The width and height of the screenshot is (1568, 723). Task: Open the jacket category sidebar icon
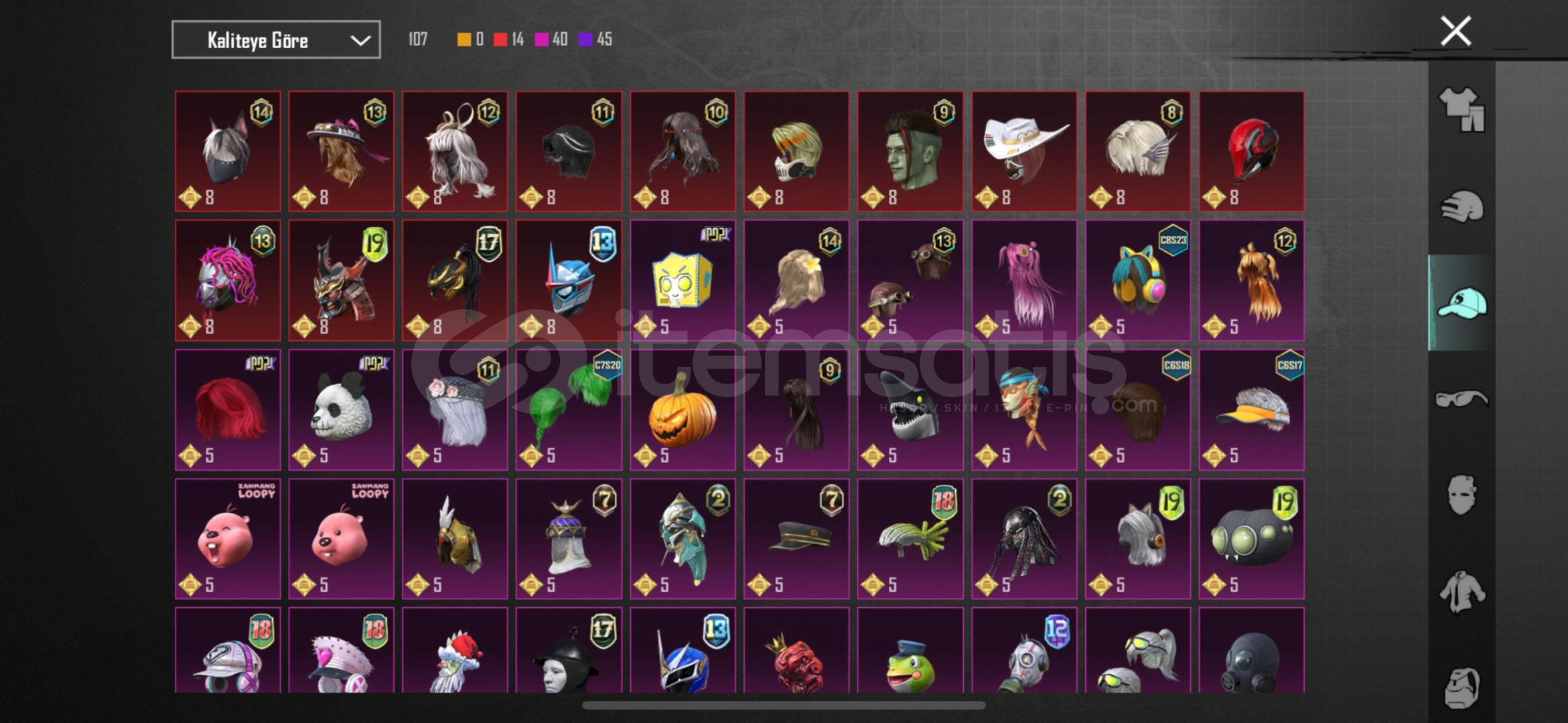1462,591
